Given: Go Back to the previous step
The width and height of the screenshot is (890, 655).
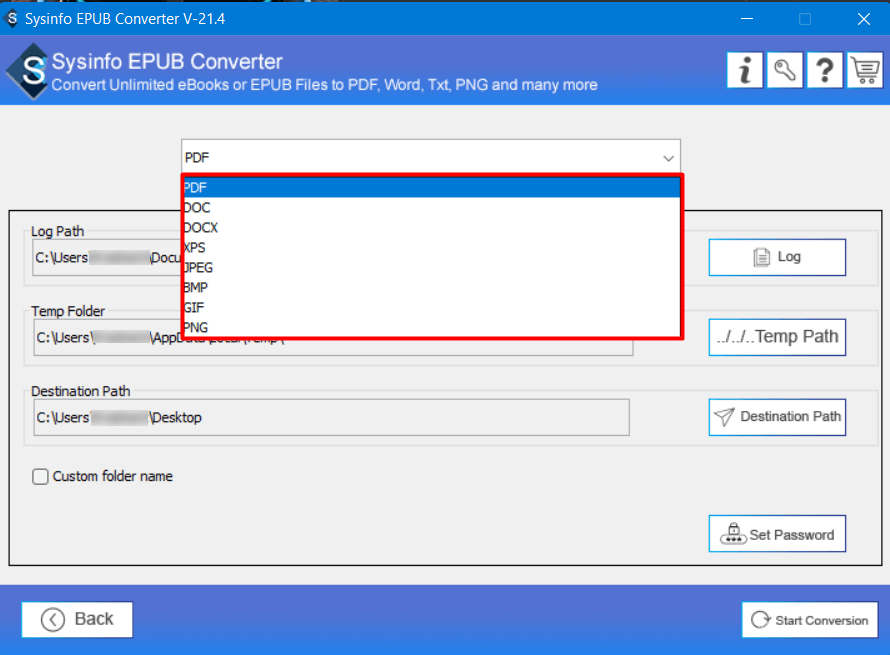Looking at the screenshot, I should coord(77,619).
